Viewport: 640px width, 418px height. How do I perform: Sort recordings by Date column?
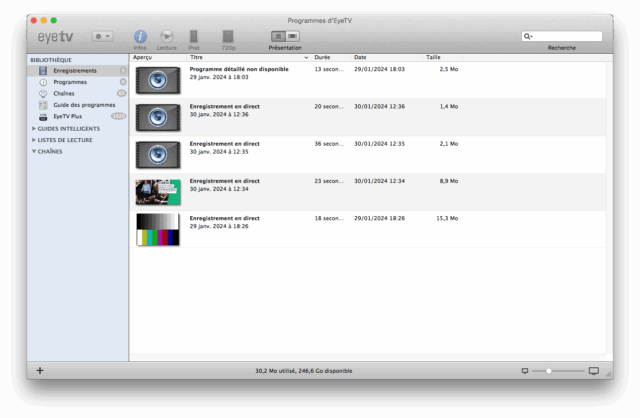coord(361,57)
